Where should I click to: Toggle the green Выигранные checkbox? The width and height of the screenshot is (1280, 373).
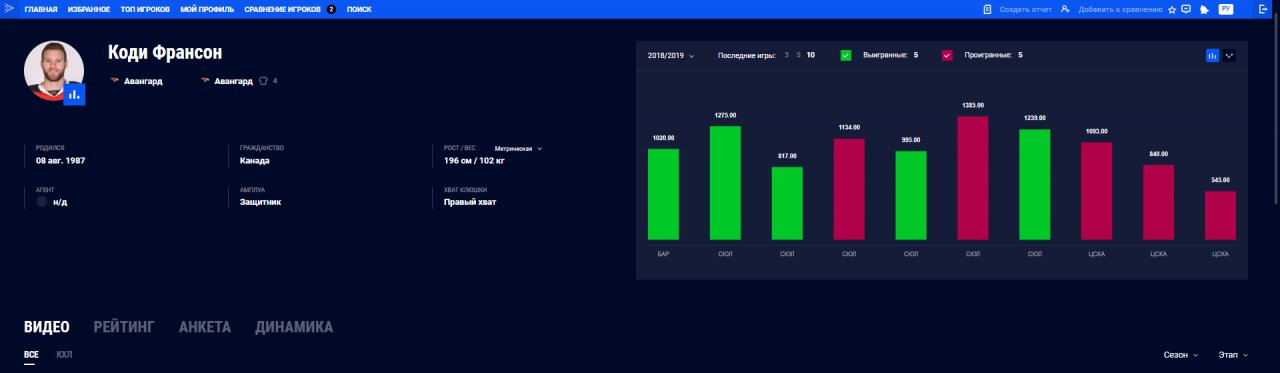click(846, 55)
